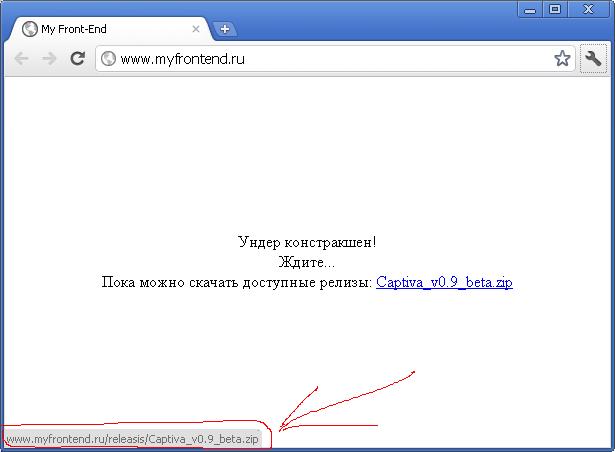Minimize the browser window
Screen dimensions: 615x452
[530, 9]
